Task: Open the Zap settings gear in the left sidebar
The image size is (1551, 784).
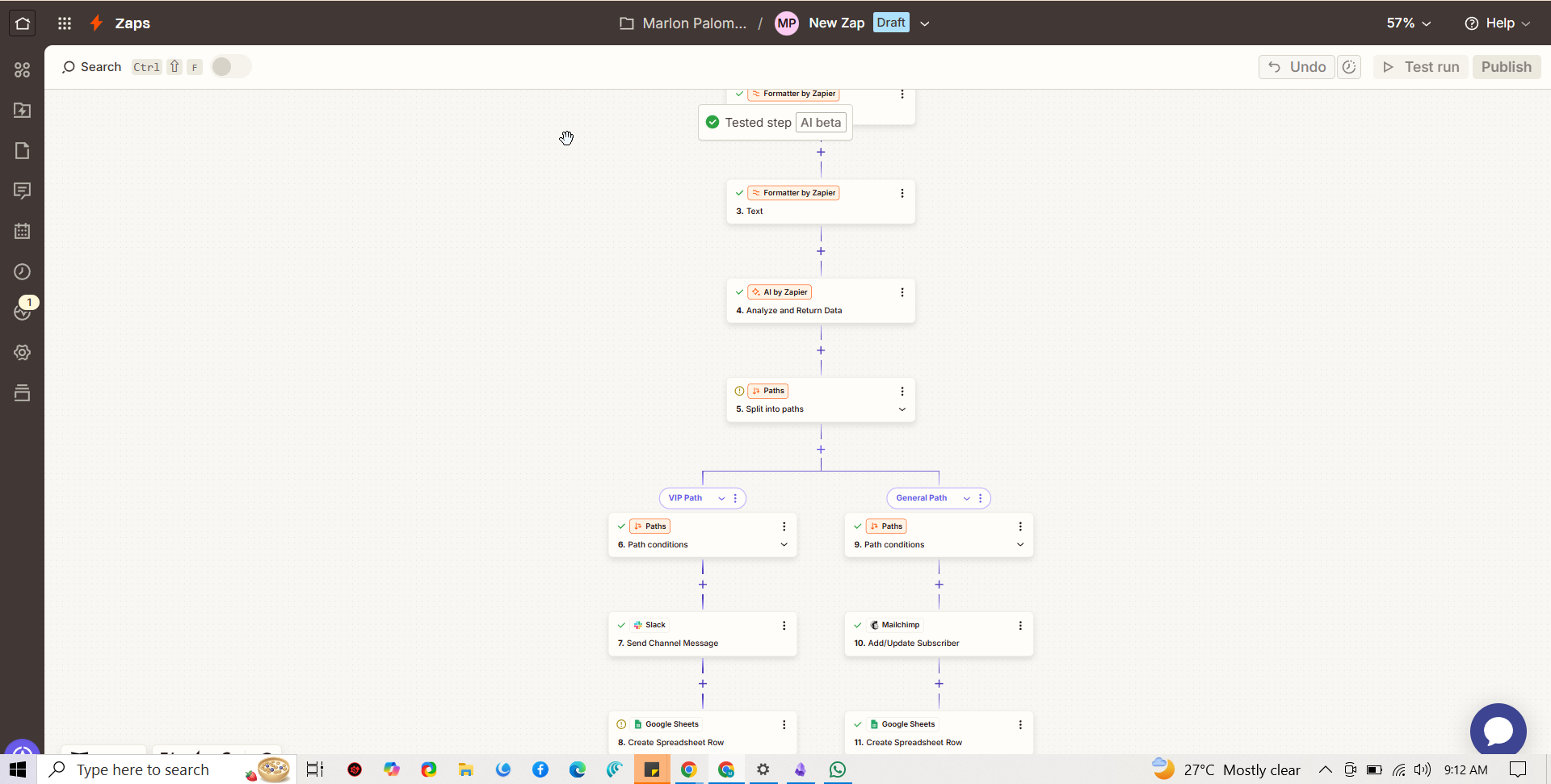Action: pos(22,352)
